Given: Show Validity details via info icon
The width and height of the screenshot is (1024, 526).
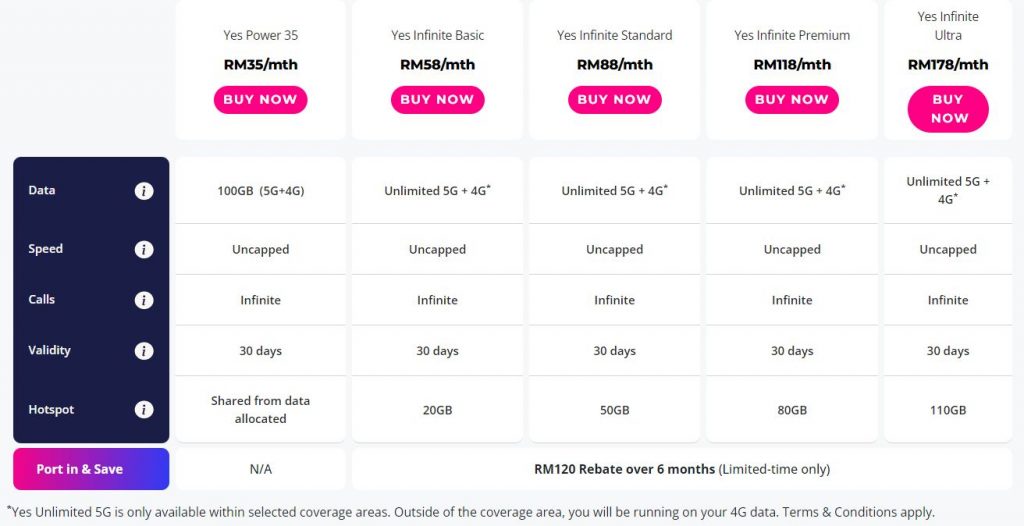Looking at the screenshot, I should coord(144,351).
